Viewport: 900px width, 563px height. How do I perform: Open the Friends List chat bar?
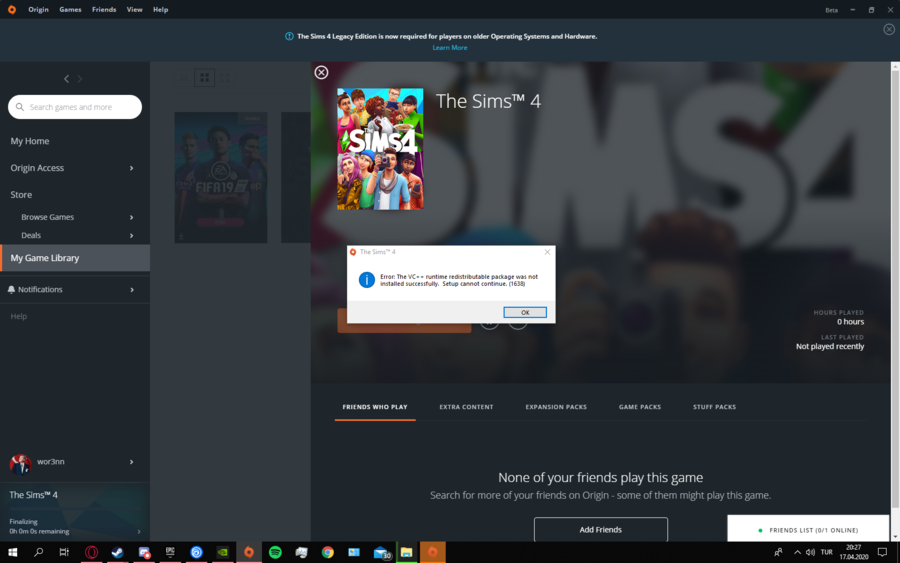coord(808,529)
